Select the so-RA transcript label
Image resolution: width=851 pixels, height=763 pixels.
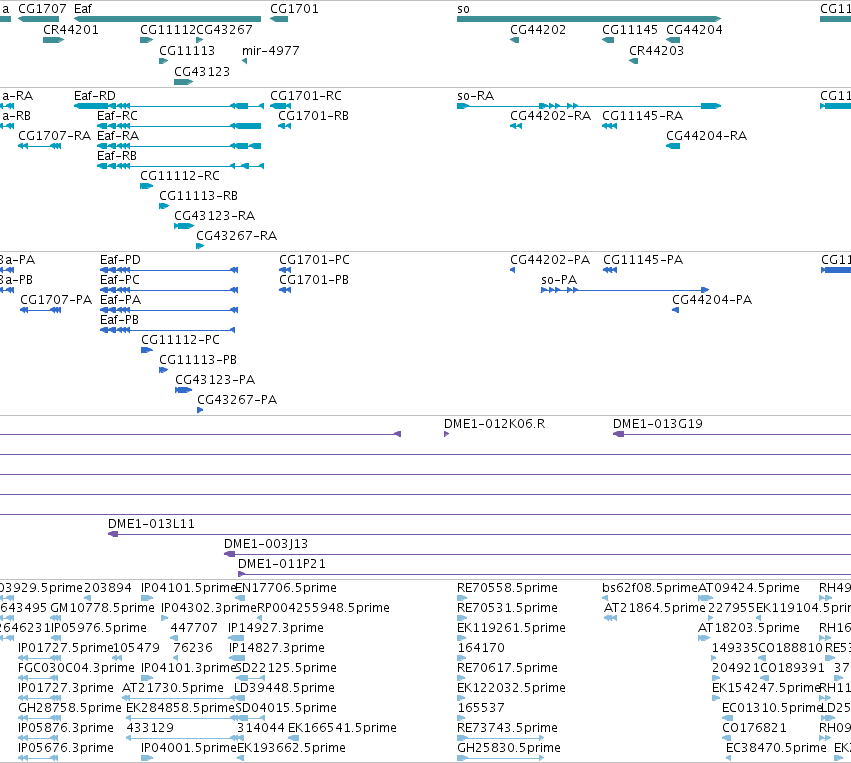tap(475, 96)
